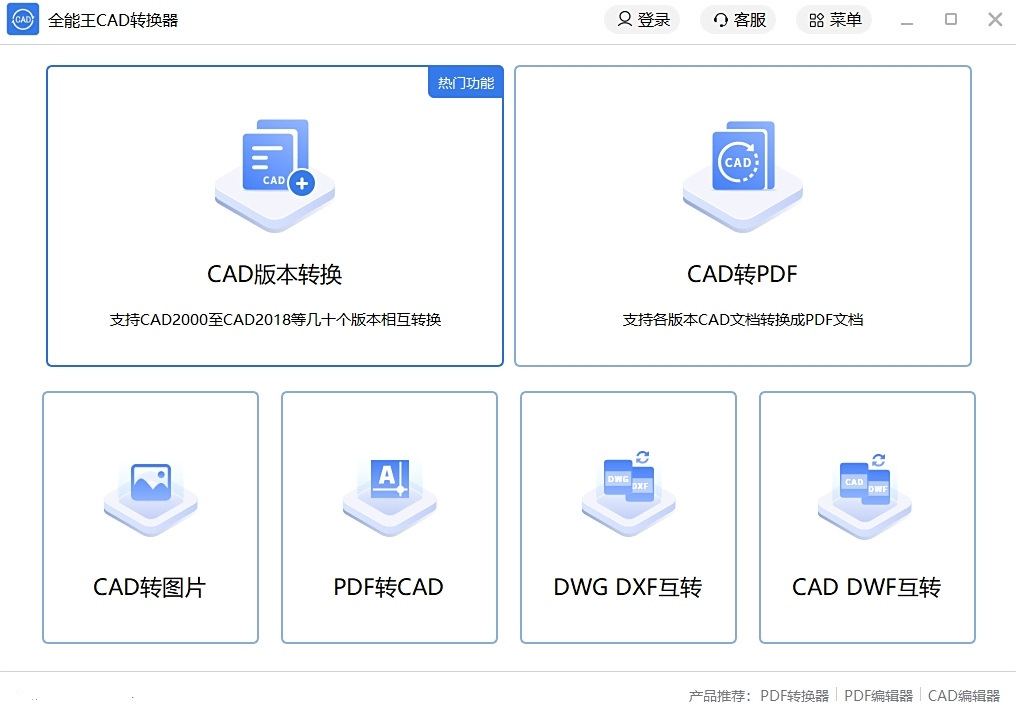Image resolution: width=1016 pixels, height=711 pixels.
Task: Choose the CAD DWF互转 label
Action: 867,587
